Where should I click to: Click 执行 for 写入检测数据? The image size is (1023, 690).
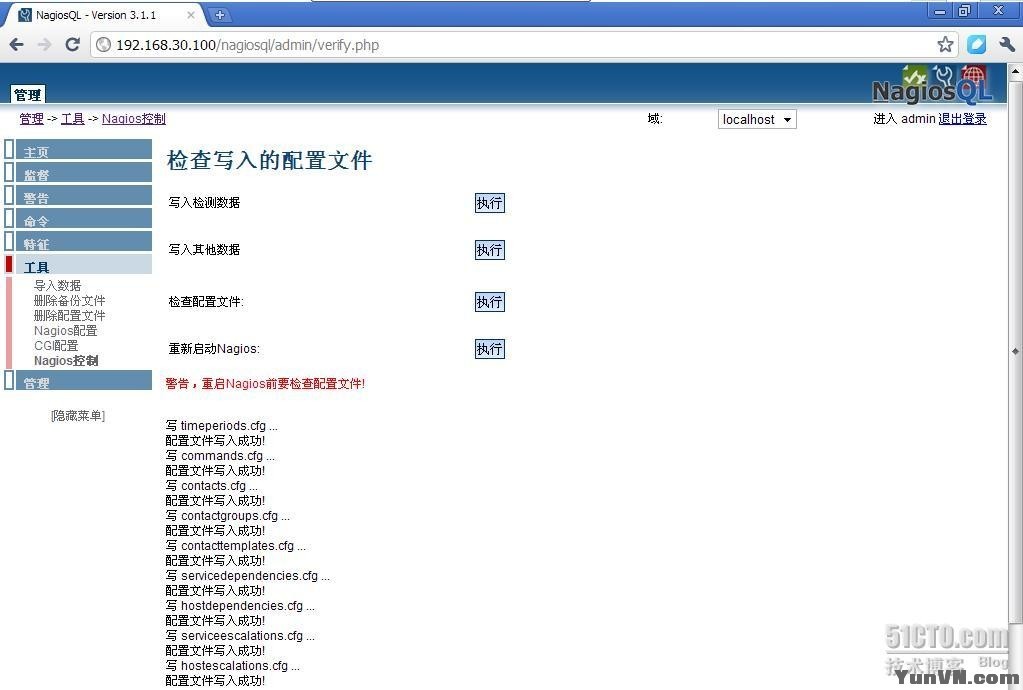click(489, 203)
